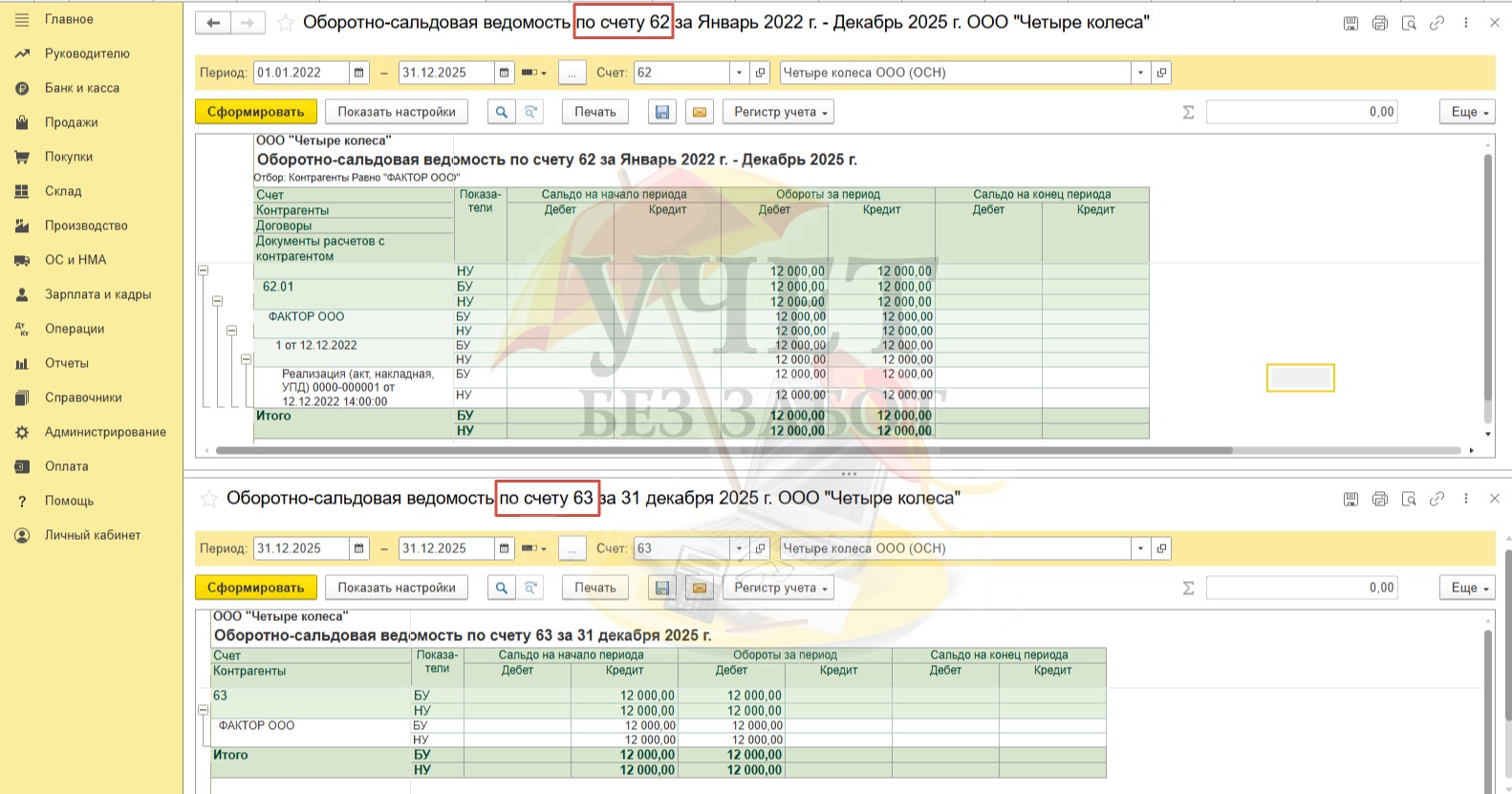This screenshot has width=1512, height=794.
Task: Collapse the 62.01 account group in the report
Action: coord(217,301)
